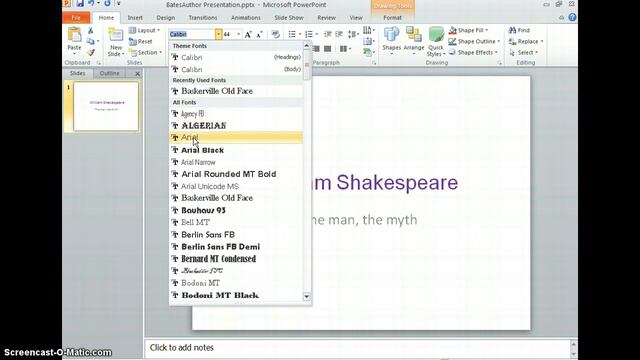The image size is (640, 360).
Task: Click the increase list level icon
Action: [339, 34]
